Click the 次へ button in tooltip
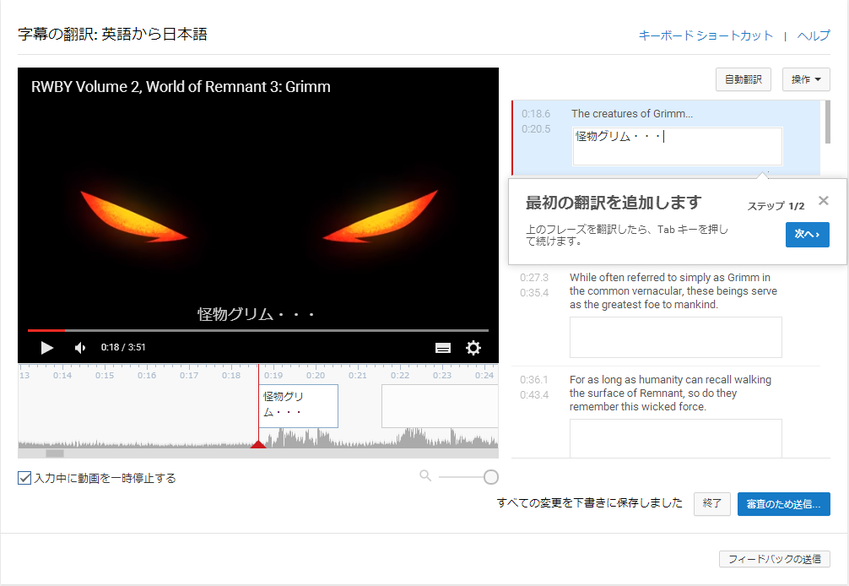 (807, 235)
